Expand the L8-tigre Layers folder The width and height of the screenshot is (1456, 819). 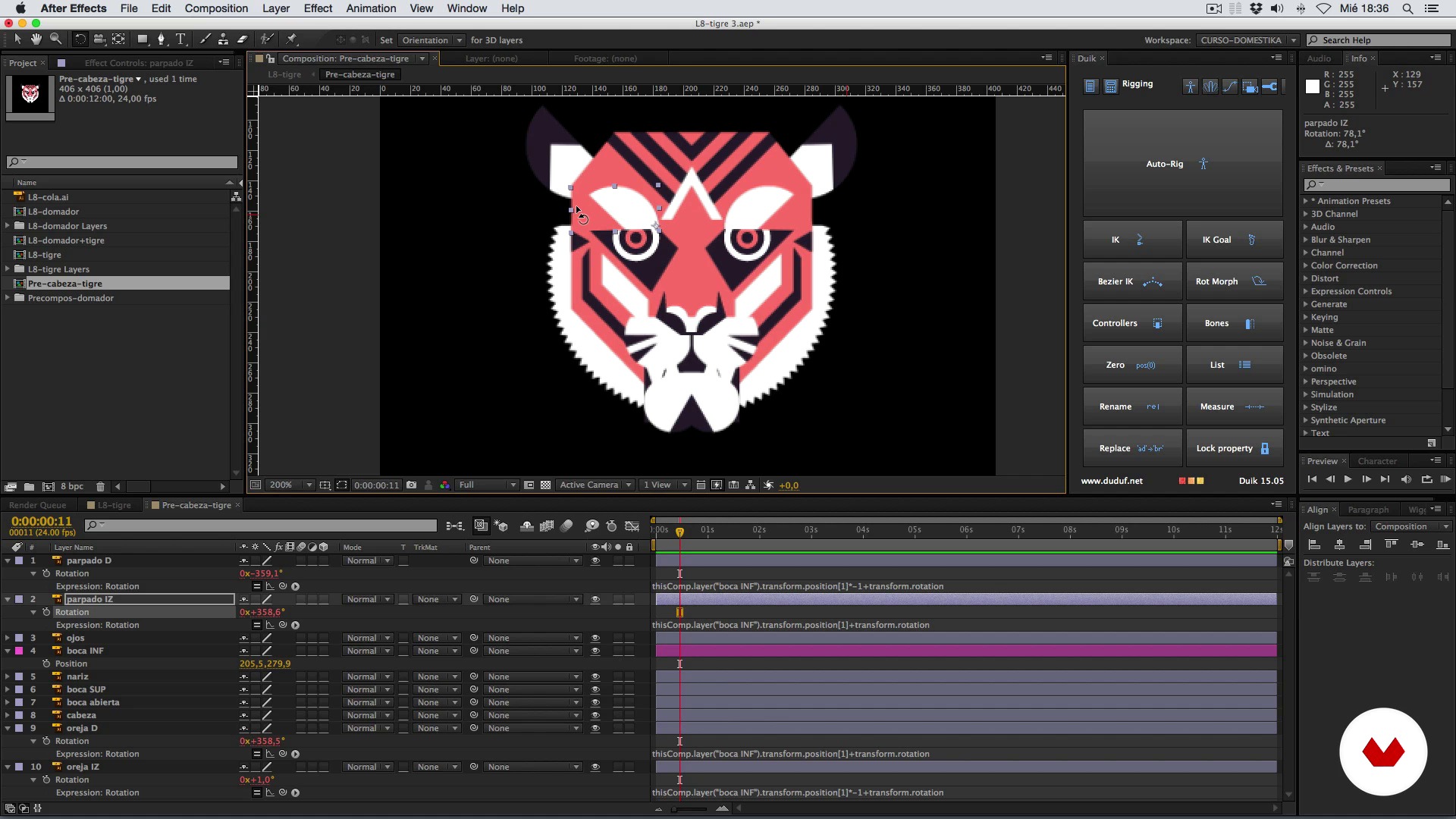[8, 269]
